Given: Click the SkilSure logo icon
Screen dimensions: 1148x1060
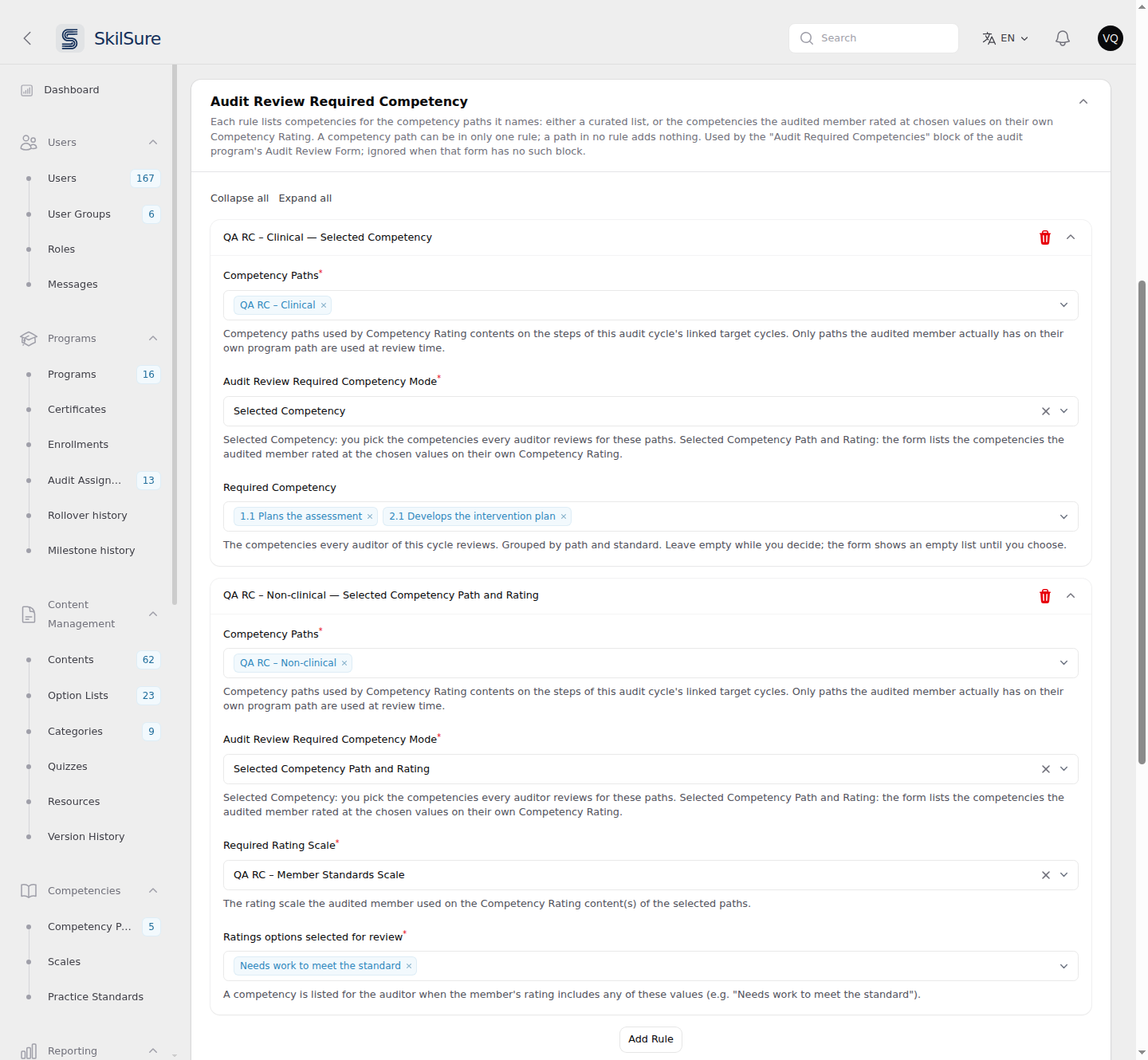Looking at the screenshot, I should [x=70, y=38].
